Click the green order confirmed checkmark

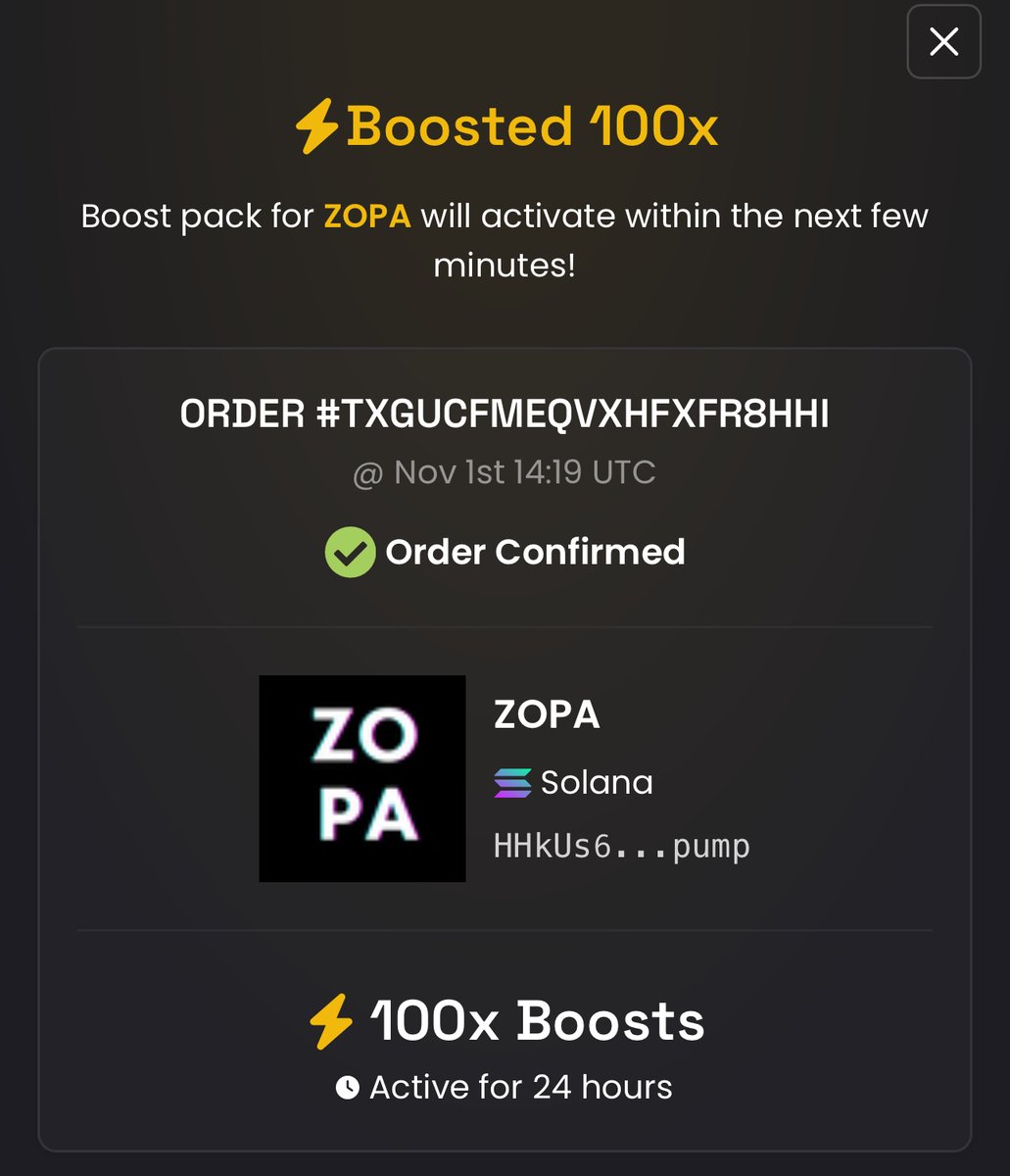[x=350, y=552]
